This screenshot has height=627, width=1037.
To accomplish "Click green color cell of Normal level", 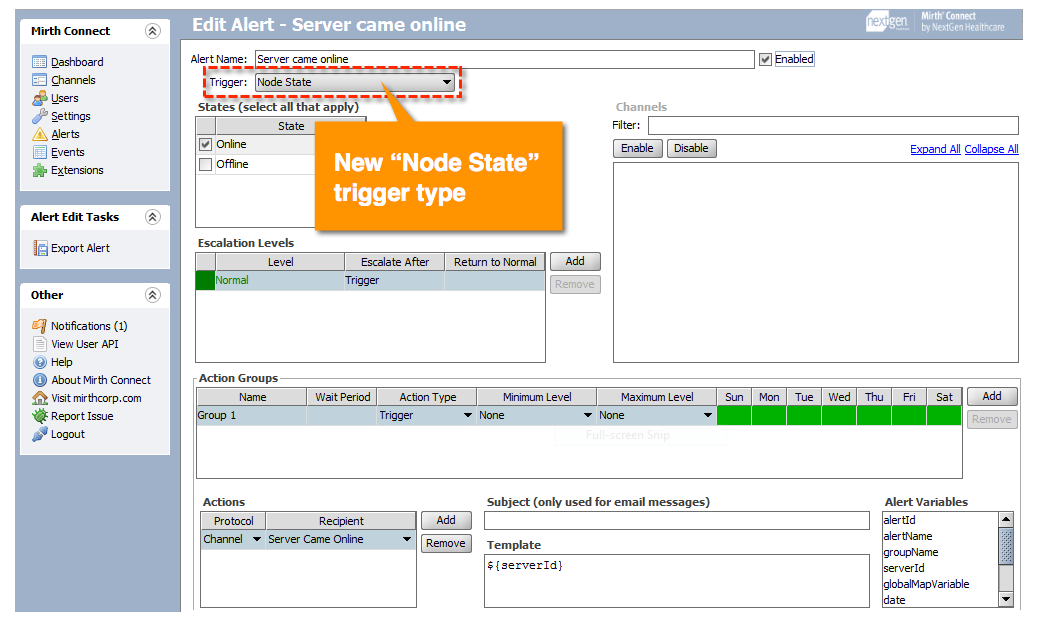I will pos(205,280).
